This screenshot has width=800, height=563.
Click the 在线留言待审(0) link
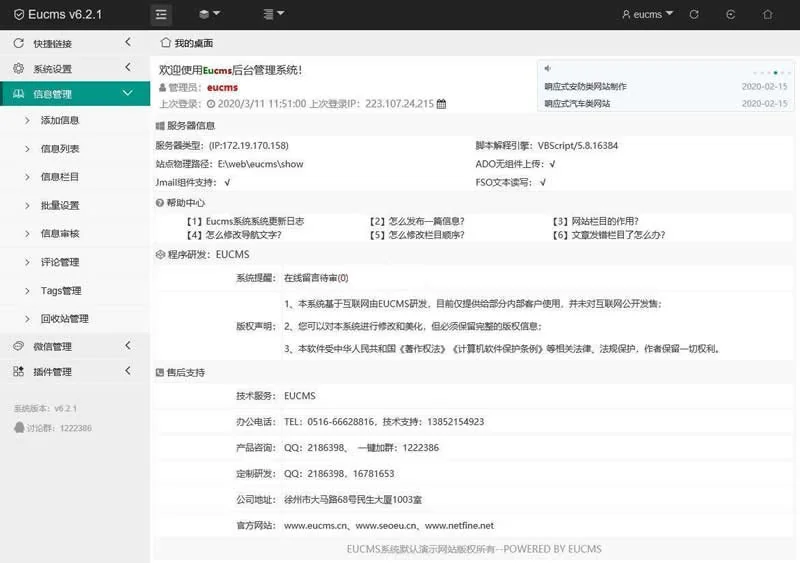[316, 277]
